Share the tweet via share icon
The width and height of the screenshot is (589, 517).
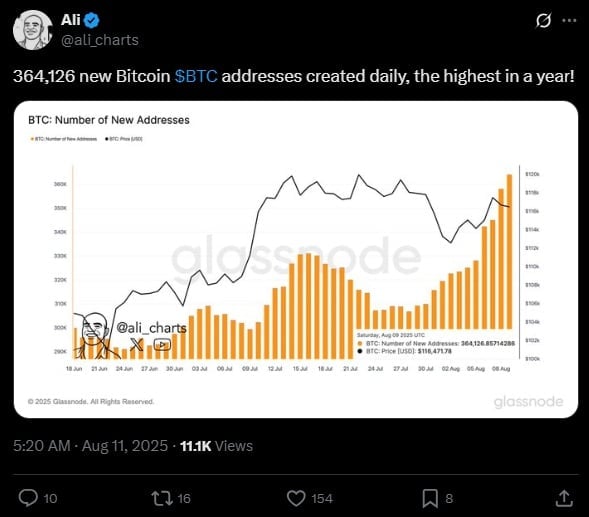(564, 498)
